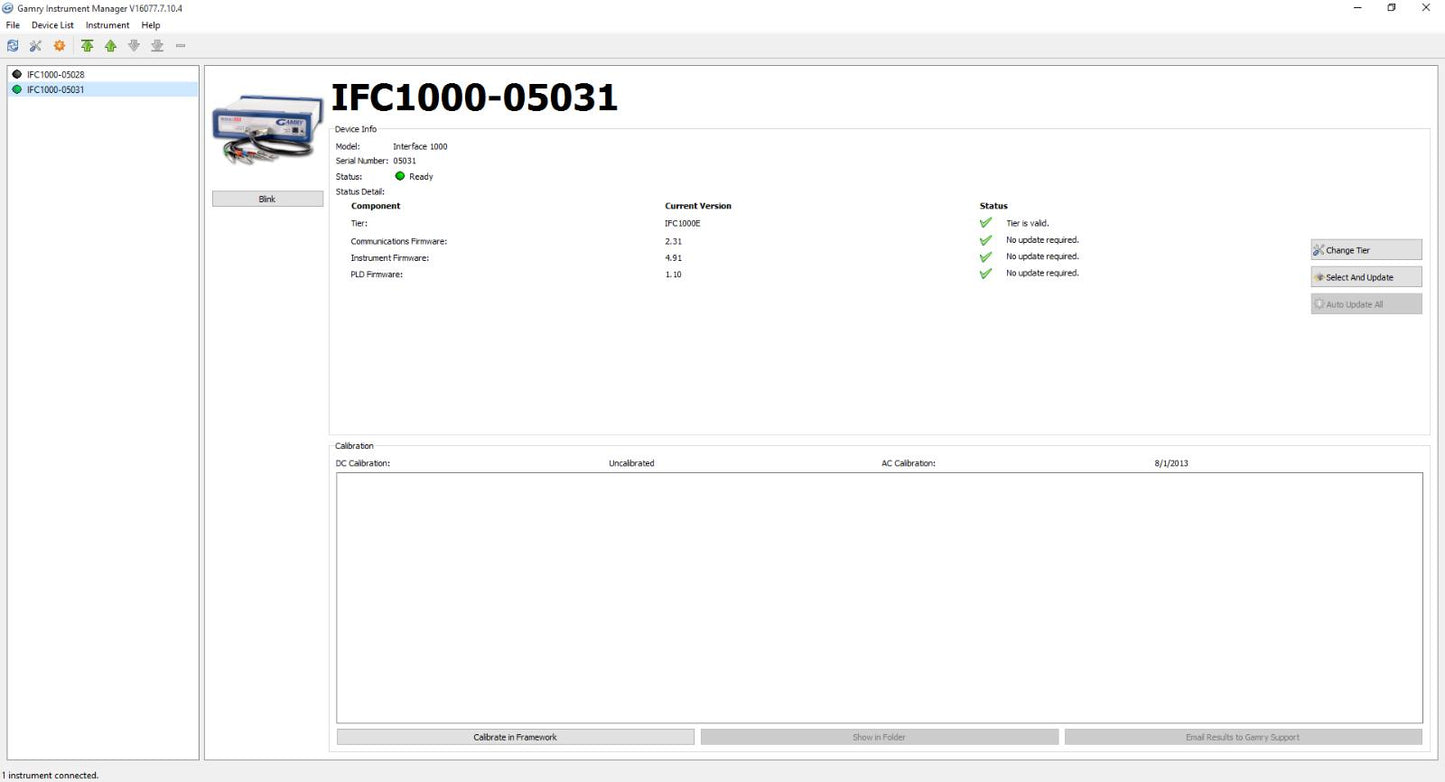Click inside the empty calibration results box
This screenshot has height=782, width=1445.
click(878, 597)
